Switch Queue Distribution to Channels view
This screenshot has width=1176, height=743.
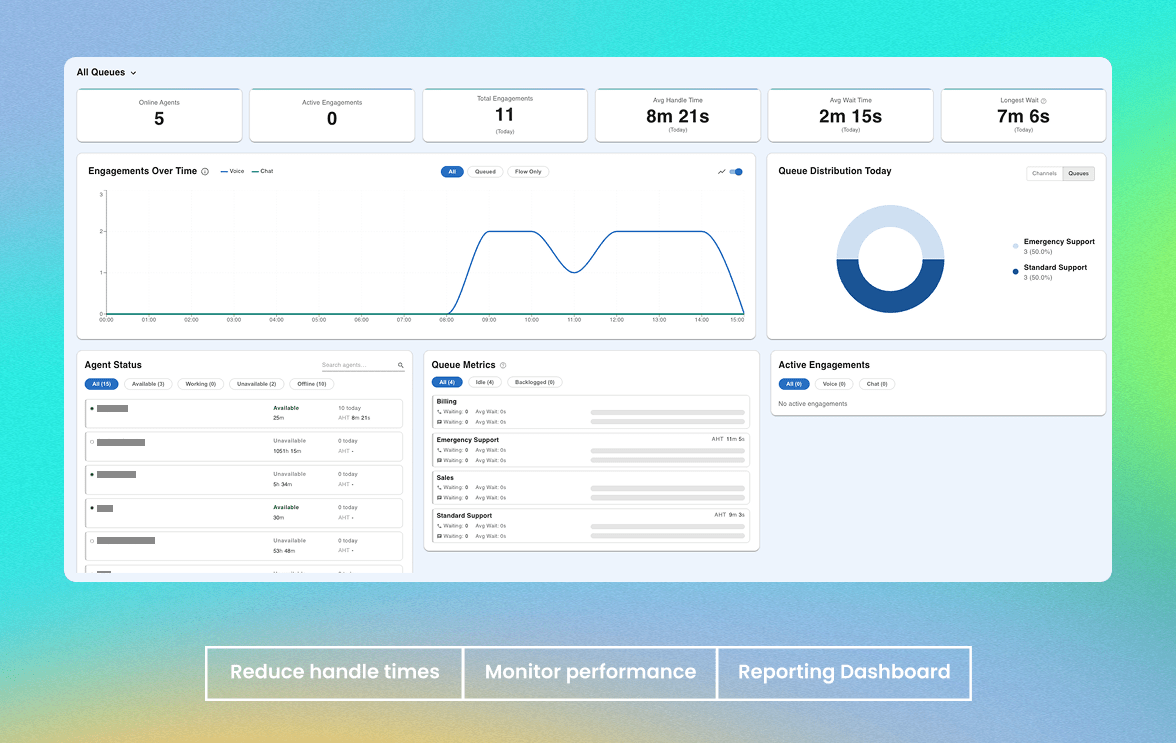point(1044,174)
